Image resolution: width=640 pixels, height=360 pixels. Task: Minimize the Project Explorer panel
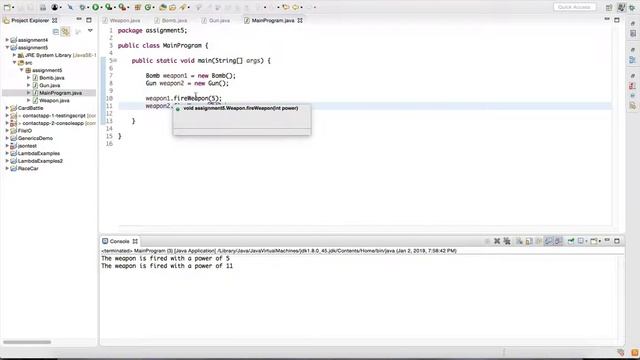(79, 20)
